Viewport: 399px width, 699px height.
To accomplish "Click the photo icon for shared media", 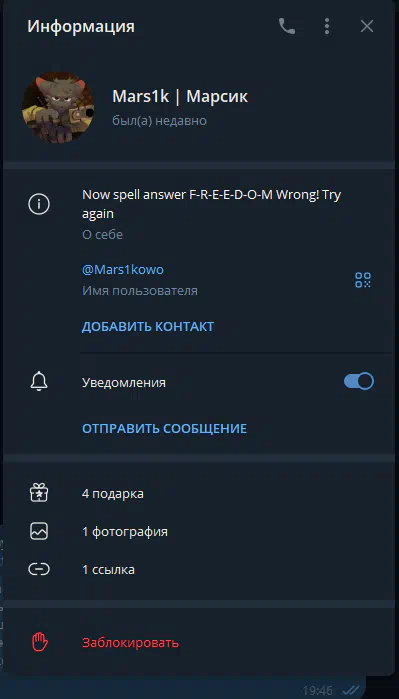I will click(39, 531).
